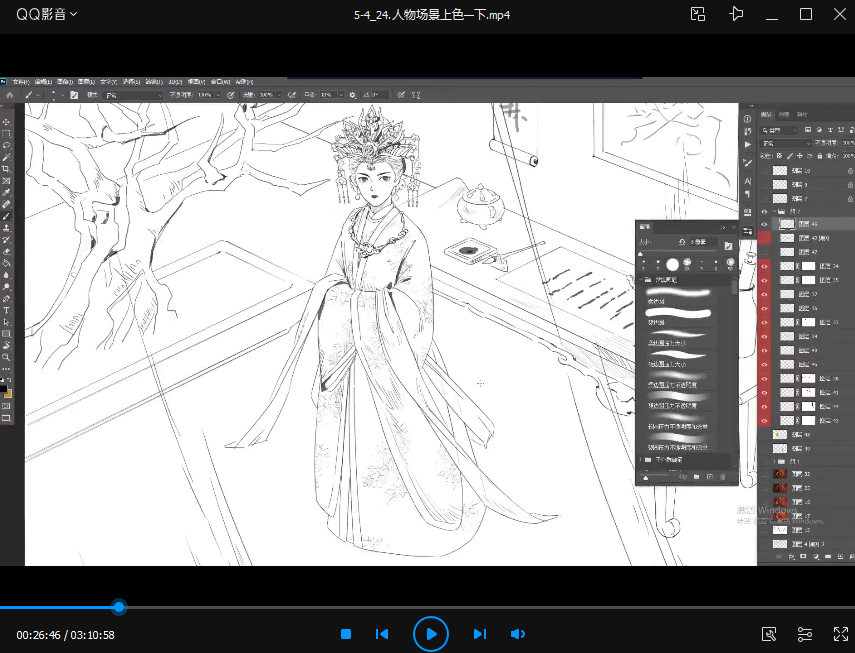855x653 pixels.
Task: Open the playback settings equalizer icon
Action: point(805,634)
